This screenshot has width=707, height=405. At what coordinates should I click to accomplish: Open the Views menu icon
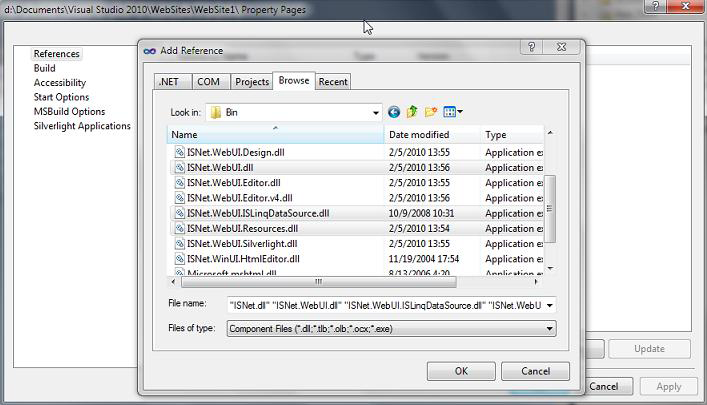(453, 111)
